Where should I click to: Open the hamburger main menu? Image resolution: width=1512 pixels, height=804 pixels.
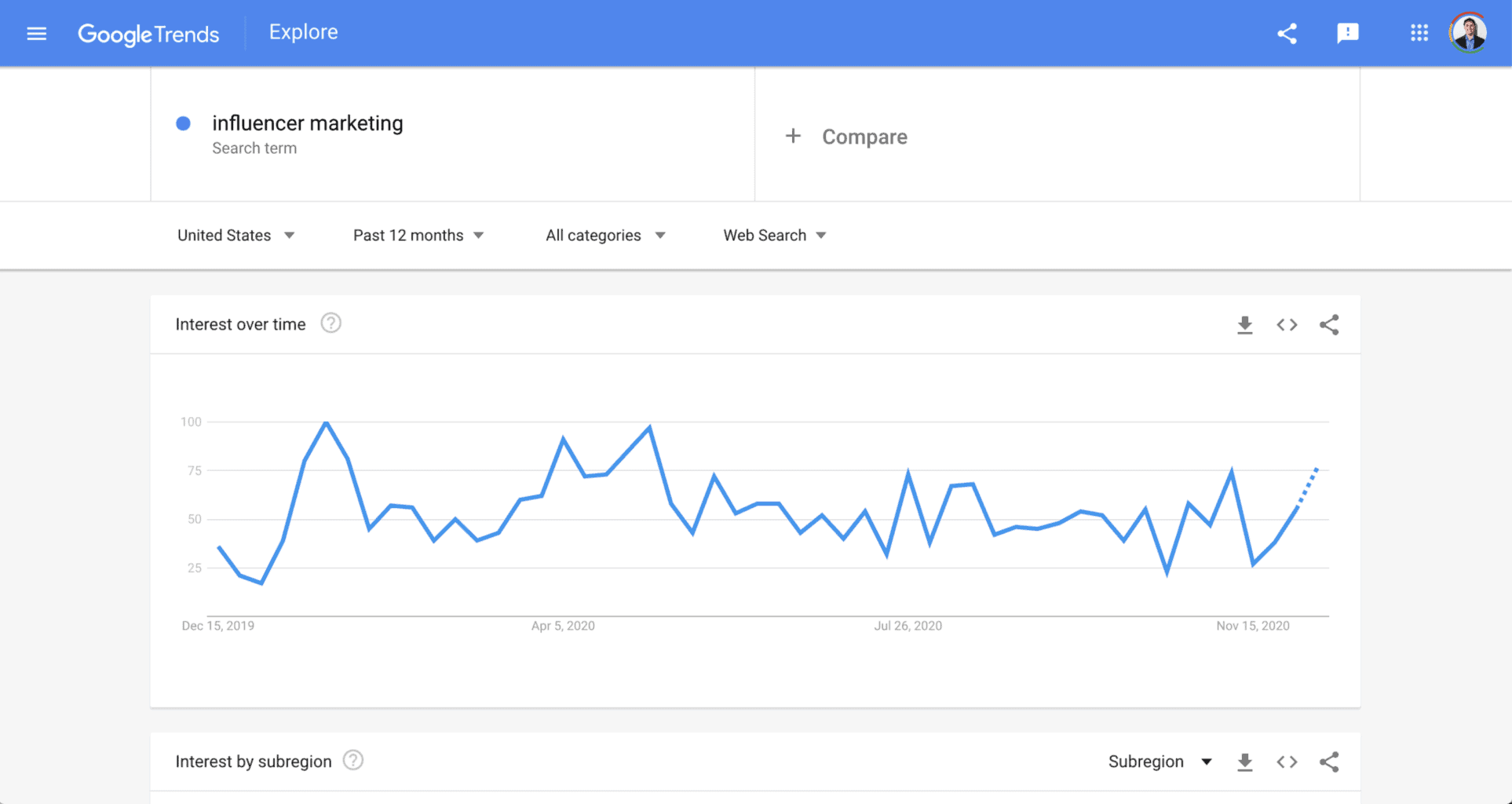pos(37,34)
